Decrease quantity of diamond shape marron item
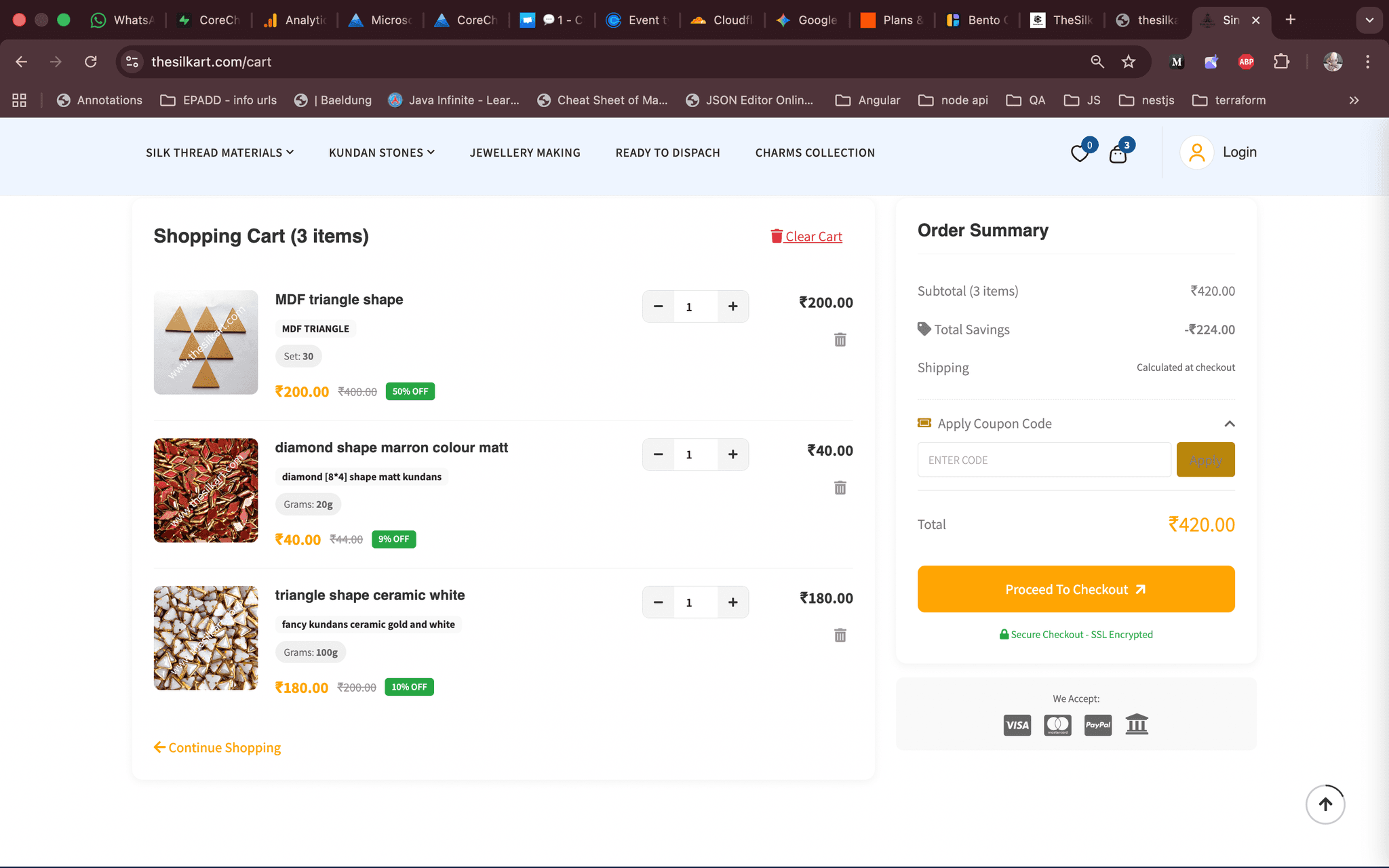1389x868 pixels. tap(658, 454)
